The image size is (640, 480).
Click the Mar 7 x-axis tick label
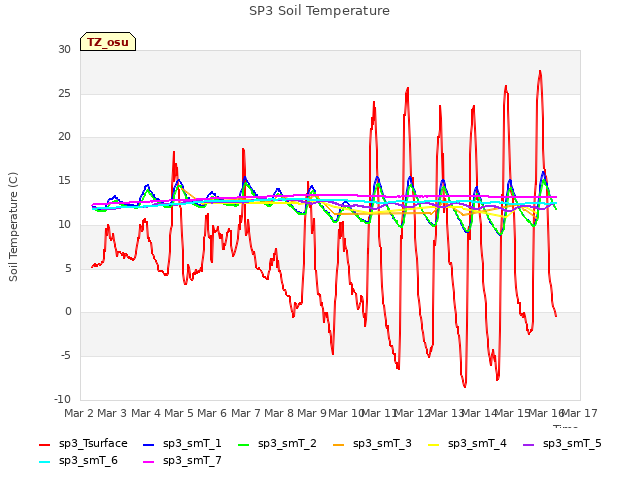coord(246,413)
